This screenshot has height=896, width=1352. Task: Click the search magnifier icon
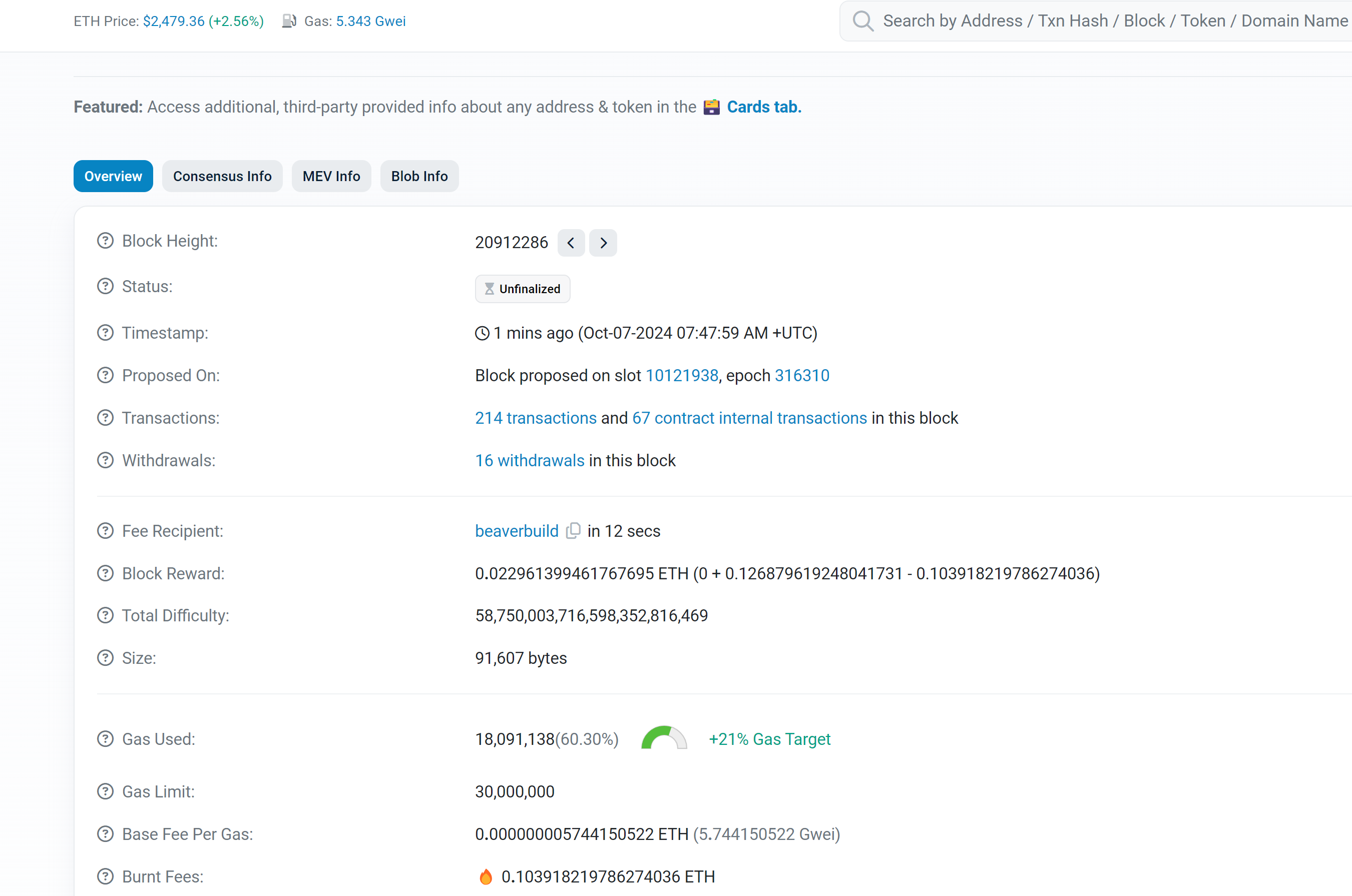tap(862, 21)
